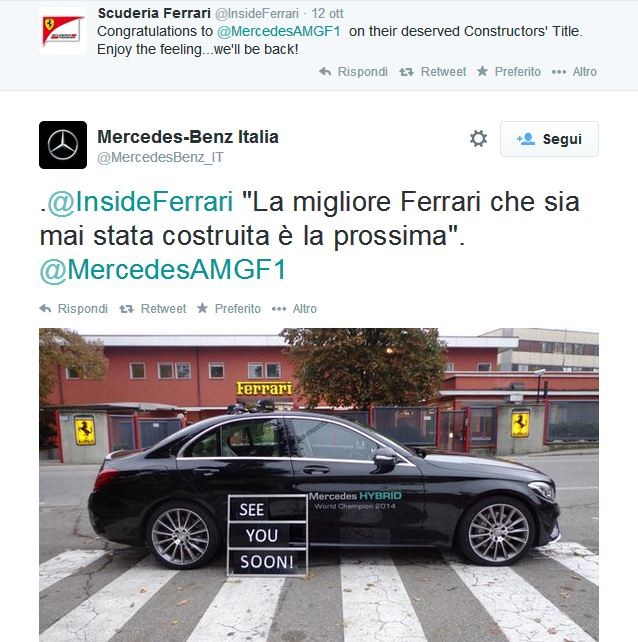The width and height of the screenshot is (638, 642).
Task: Open the @MercedesBenz_IT handle
Action: coord(161,158)
